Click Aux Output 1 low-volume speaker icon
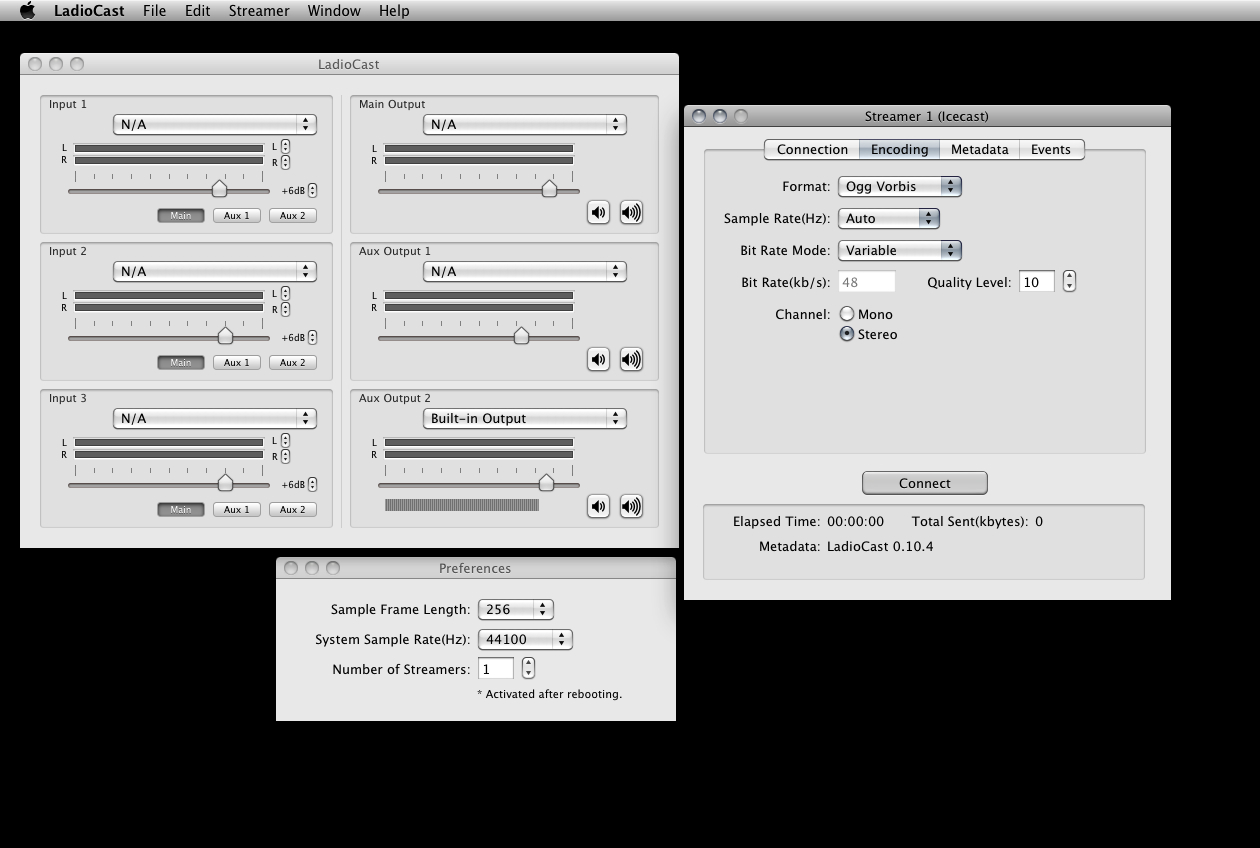This screenshot has width=1260, height=848. 598,359
